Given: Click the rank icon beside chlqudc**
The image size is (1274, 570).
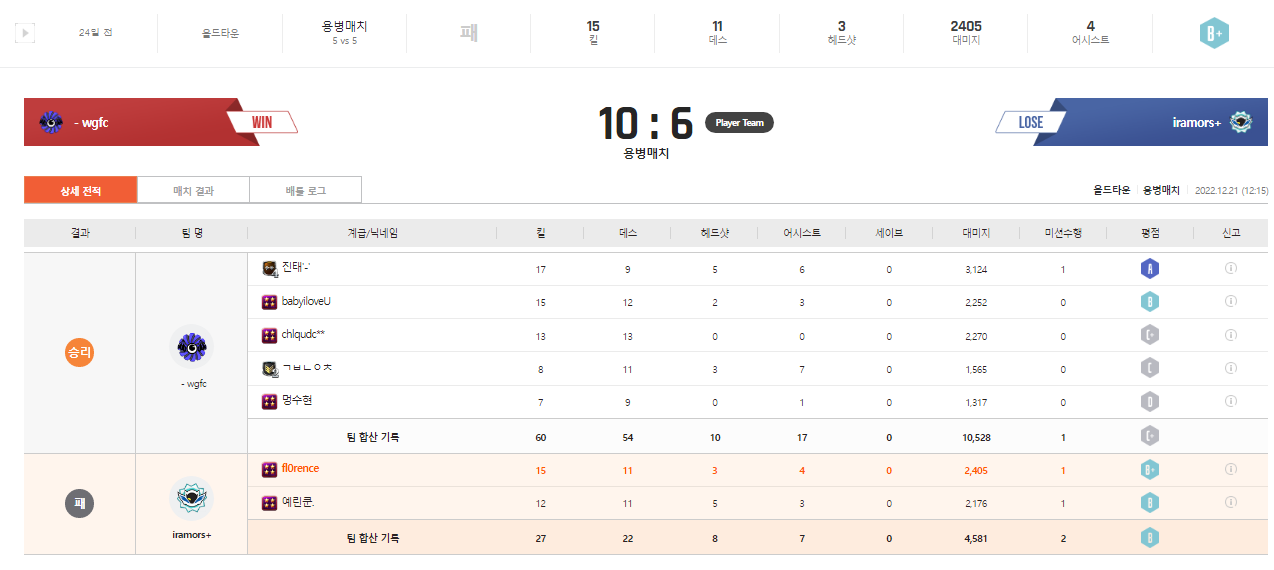Looking at the screenshot, I should (269, 336).
